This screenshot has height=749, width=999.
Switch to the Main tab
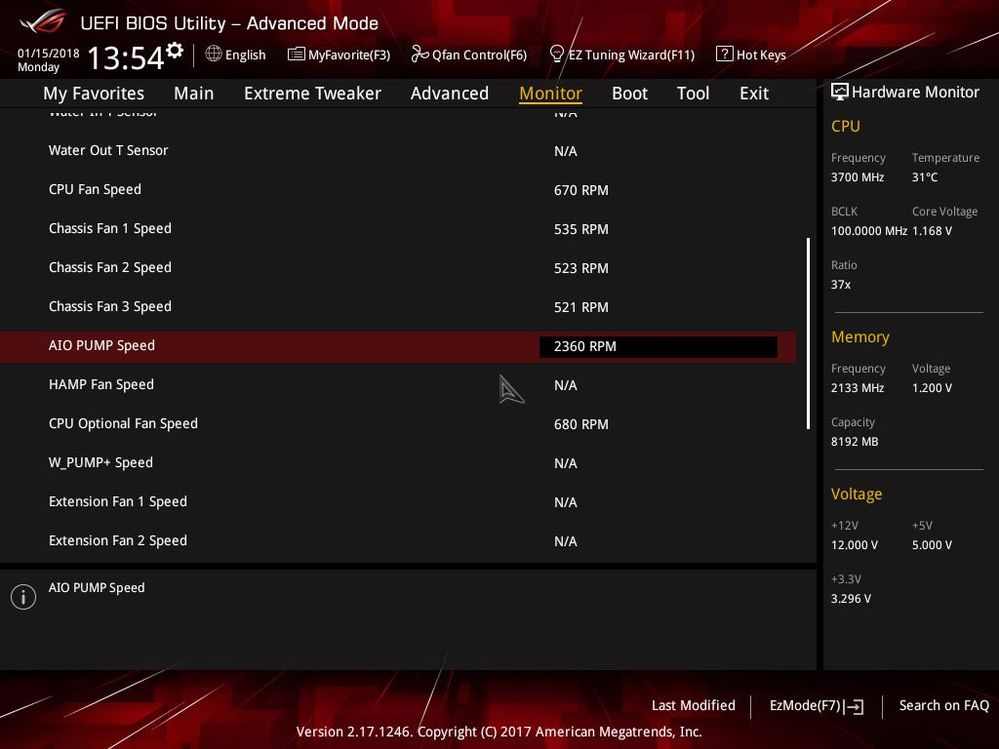pos(194,94)
